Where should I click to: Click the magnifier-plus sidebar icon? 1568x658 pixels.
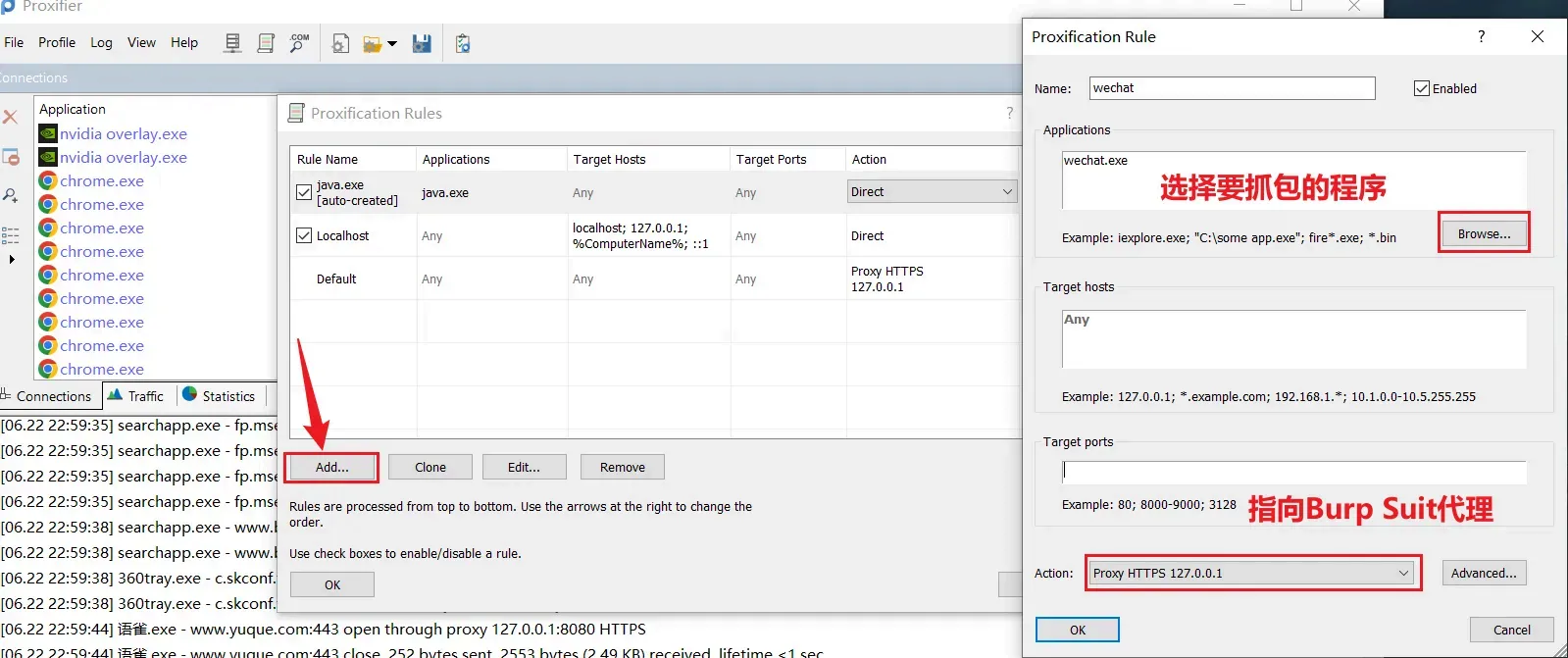point(10,196)
